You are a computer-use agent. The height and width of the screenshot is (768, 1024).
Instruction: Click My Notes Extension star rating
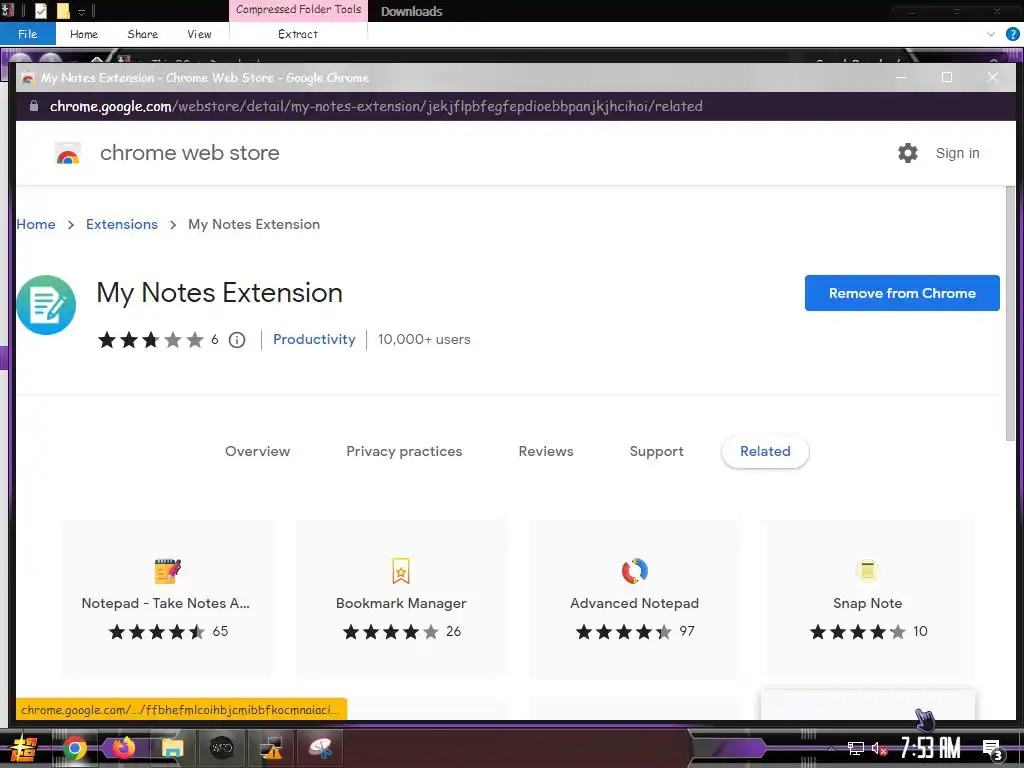(151, 340)
